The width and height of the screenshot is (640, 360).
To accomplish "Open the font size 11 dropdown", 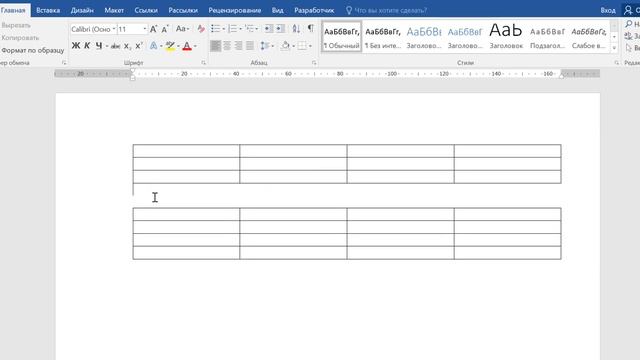I will tap(144, 29).
